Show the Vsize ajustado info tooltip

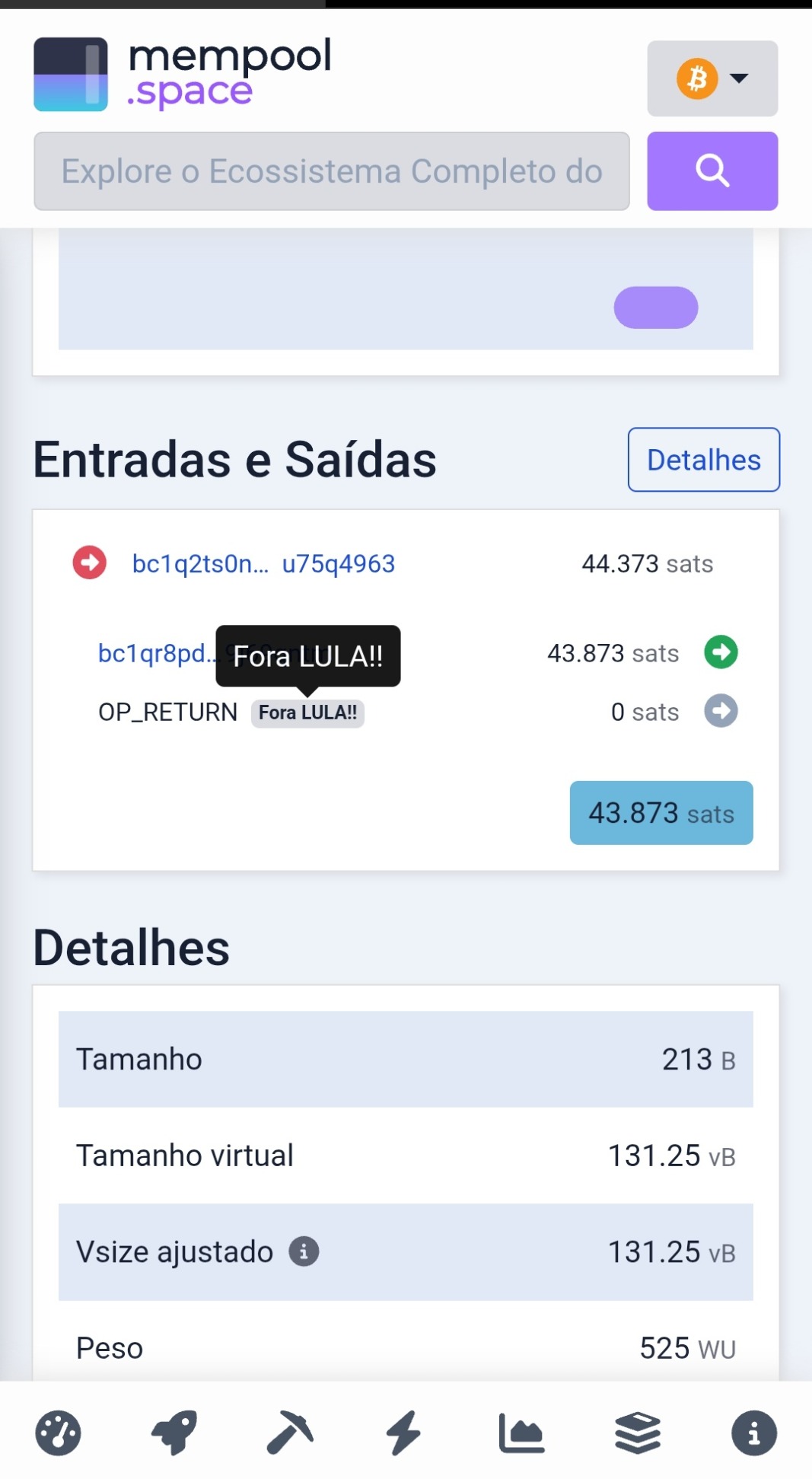click(x=304, y=1251)
